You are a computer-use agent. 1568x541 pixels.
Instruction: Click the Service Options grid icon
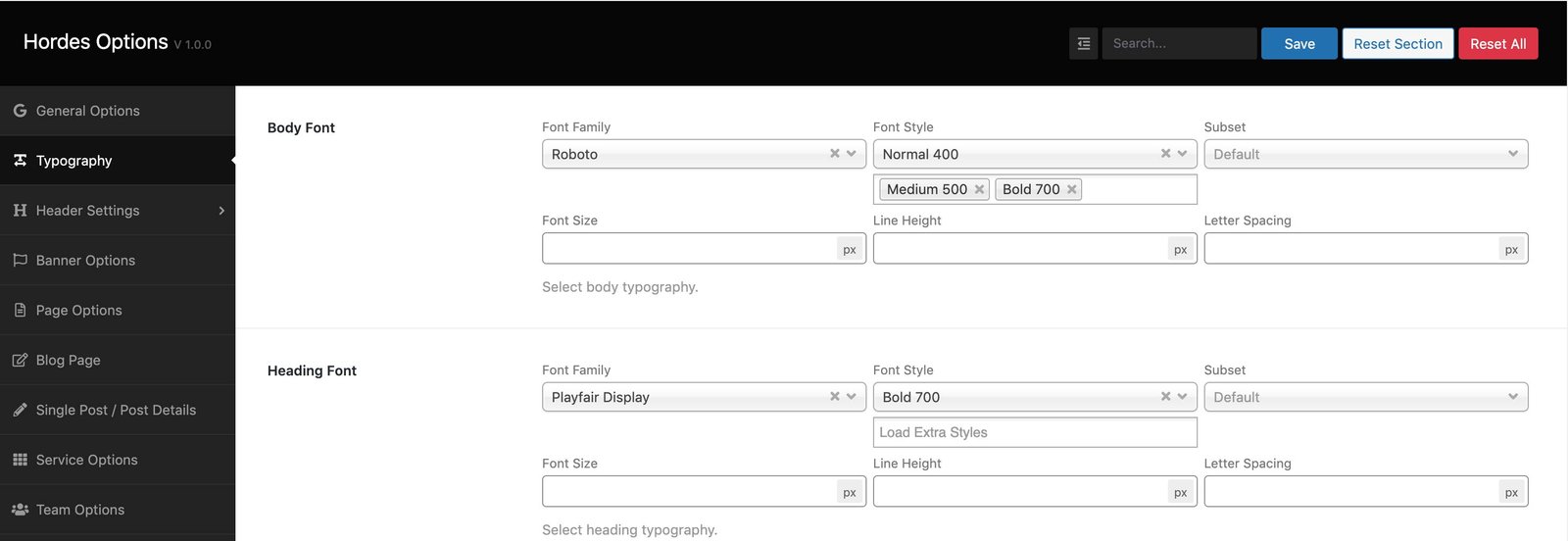tap(20, 460)
